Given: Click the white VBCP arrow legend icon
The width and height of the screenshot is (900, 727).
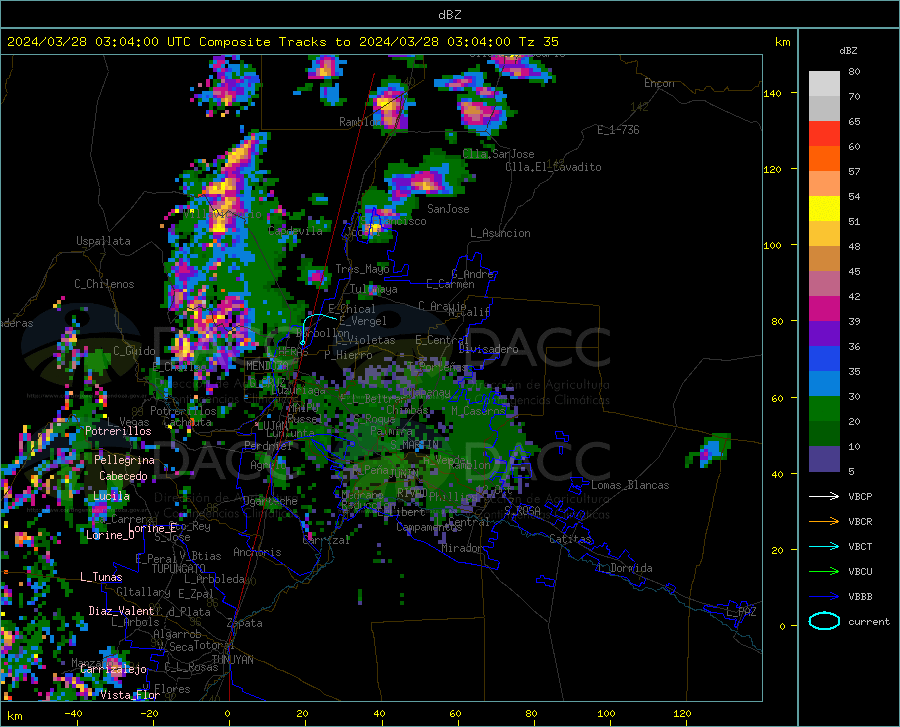Looking at the screenshot, I should pos(824,496).
